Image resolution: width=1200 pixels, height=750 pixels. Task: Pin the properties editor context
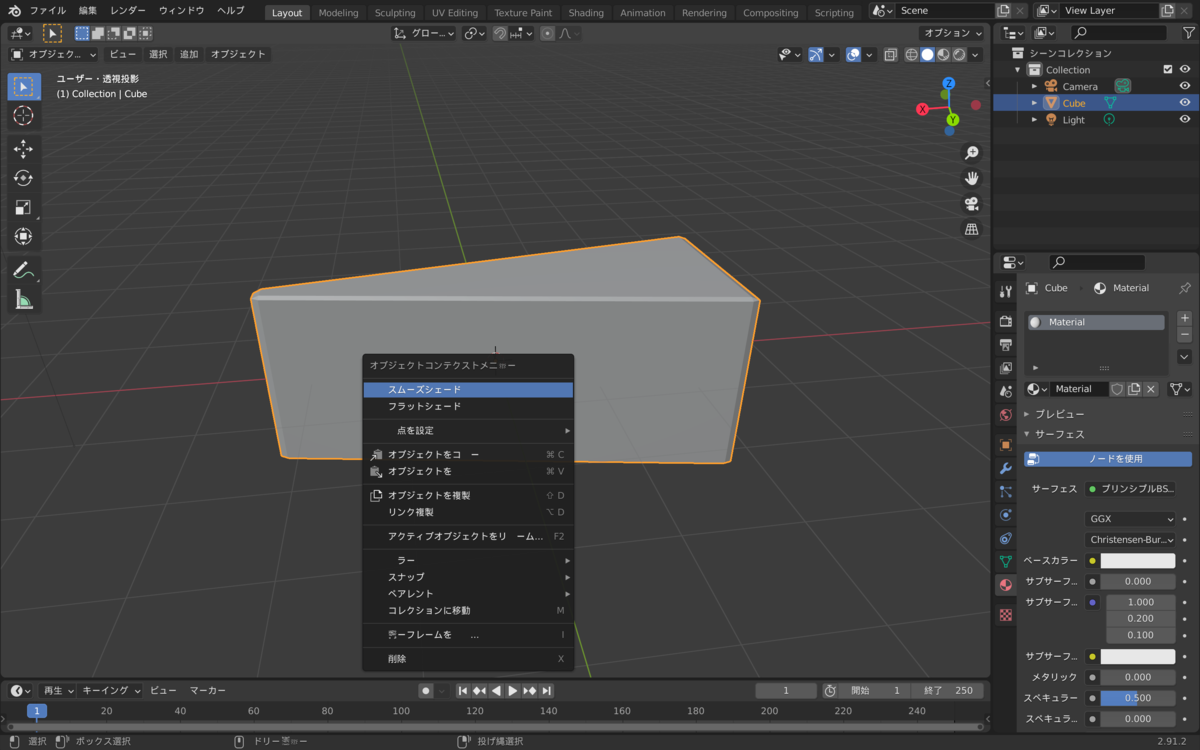pyautogui.click(x=1185, y=288)
